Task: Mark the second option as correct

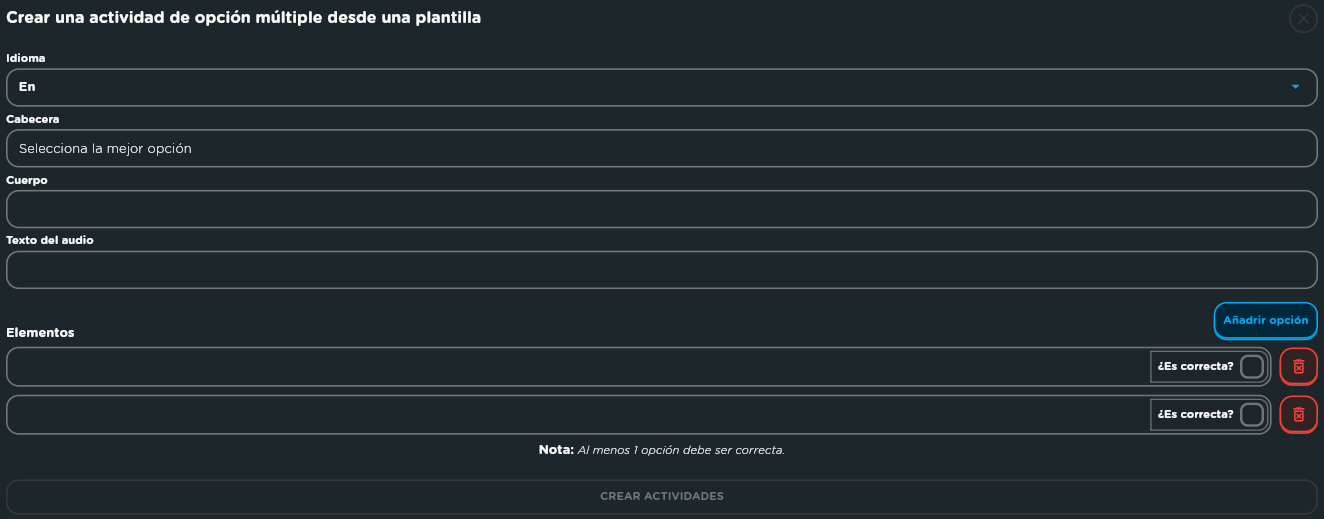Action: [1252, 414]
